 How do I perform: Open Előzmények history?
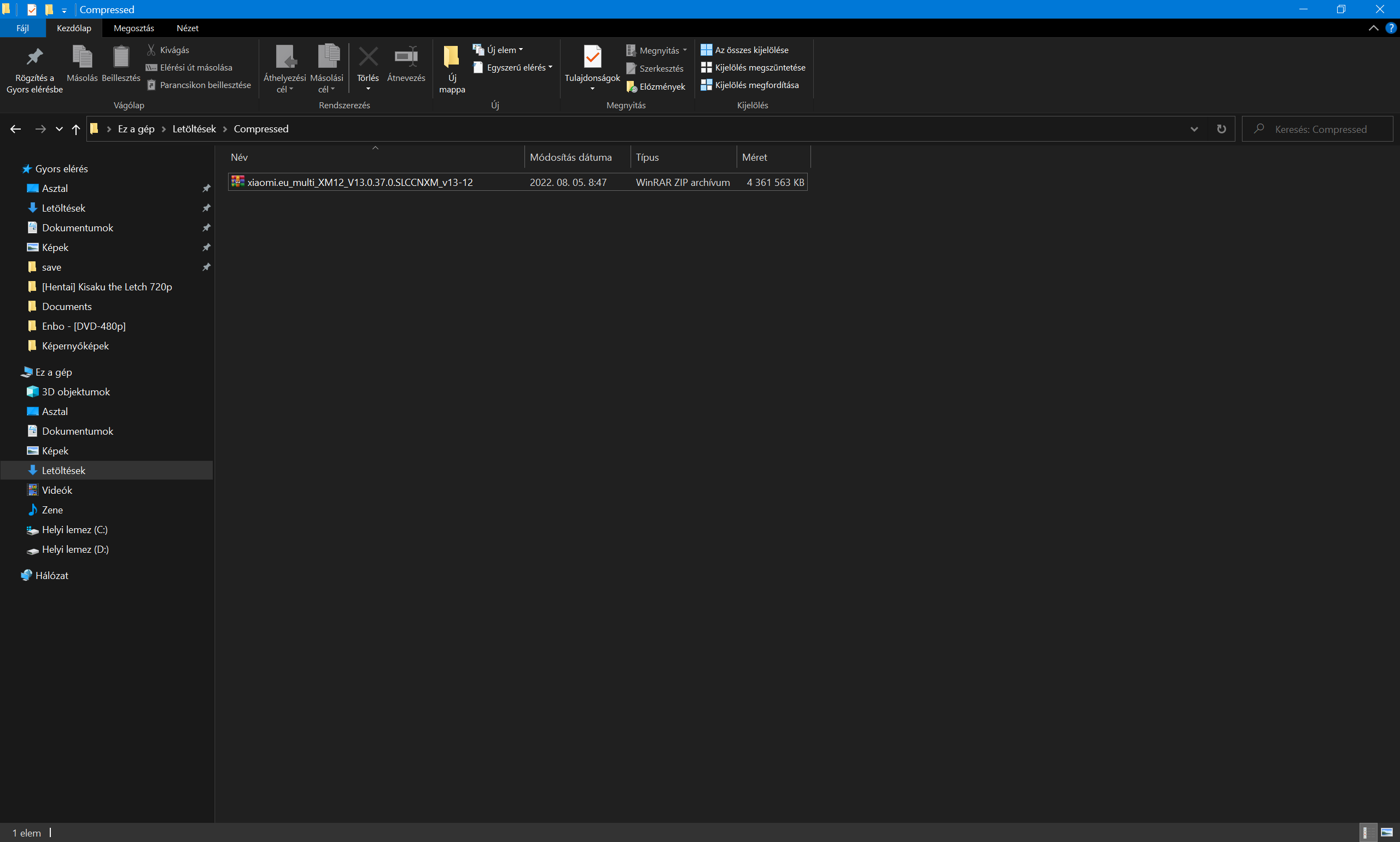[x=656, y=87]
